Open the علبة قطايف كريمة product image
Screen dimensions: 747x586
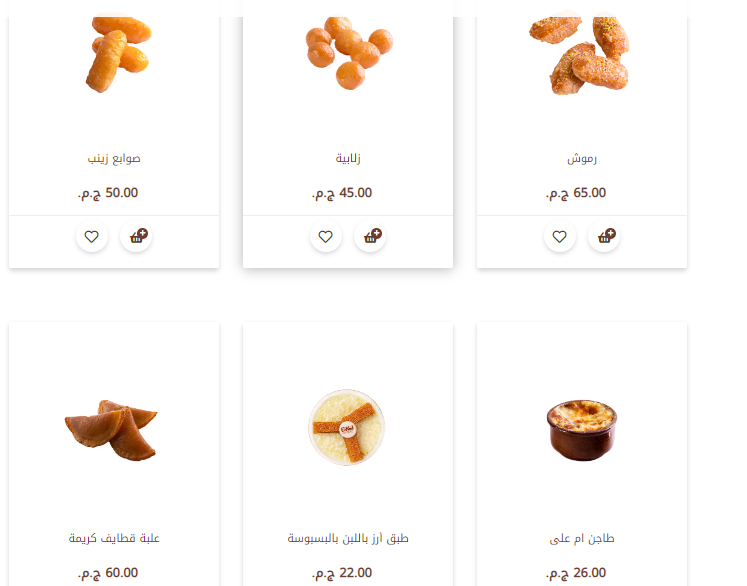(111, 430)
